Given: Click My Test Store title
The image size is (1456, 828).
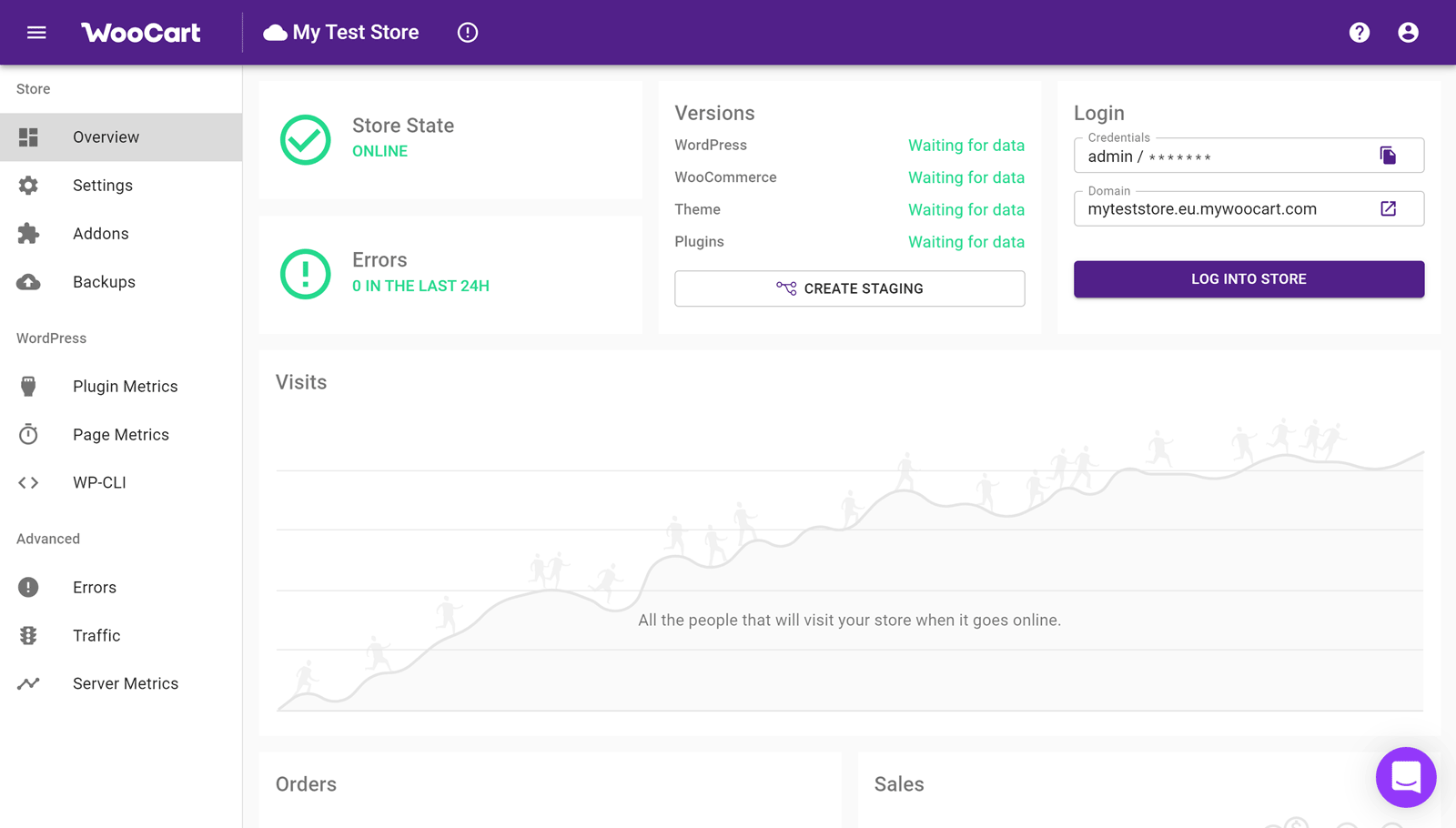Looking at the screenshot, I should pyautogui.click(x=356, y=33).
